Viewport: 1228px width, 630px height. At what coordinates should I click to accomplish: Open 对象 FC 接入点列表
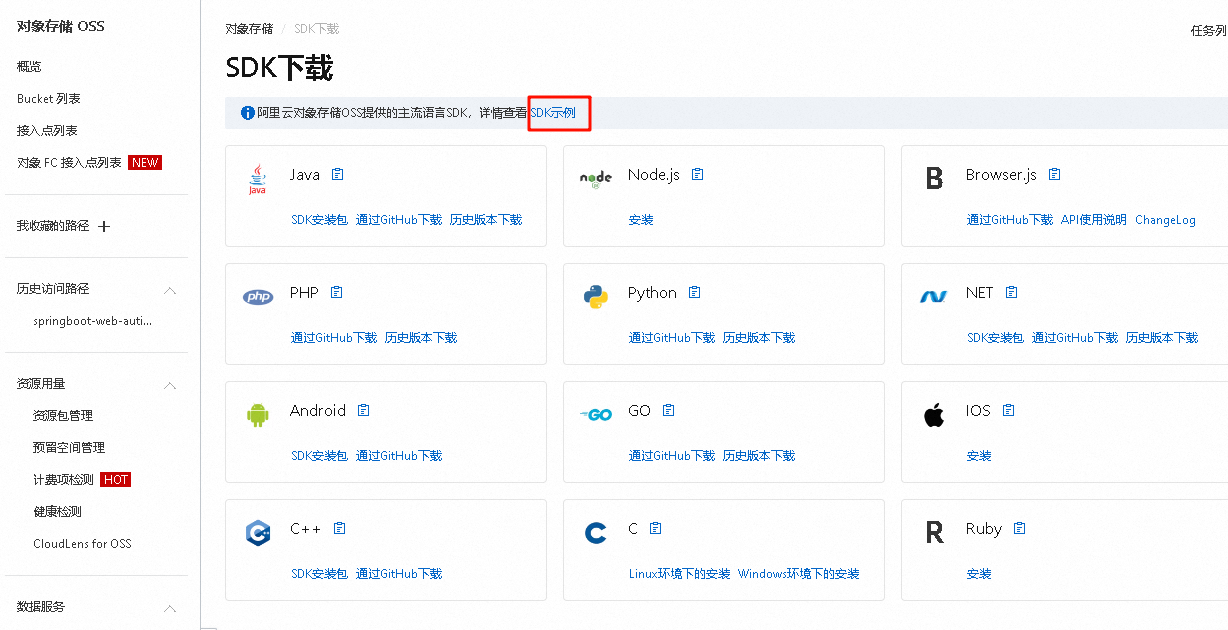click(x=69, y=162)
